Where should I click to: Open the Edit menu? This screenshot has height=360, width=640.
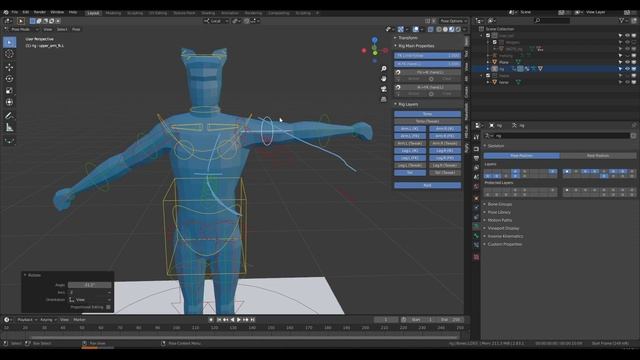point(25,12)
